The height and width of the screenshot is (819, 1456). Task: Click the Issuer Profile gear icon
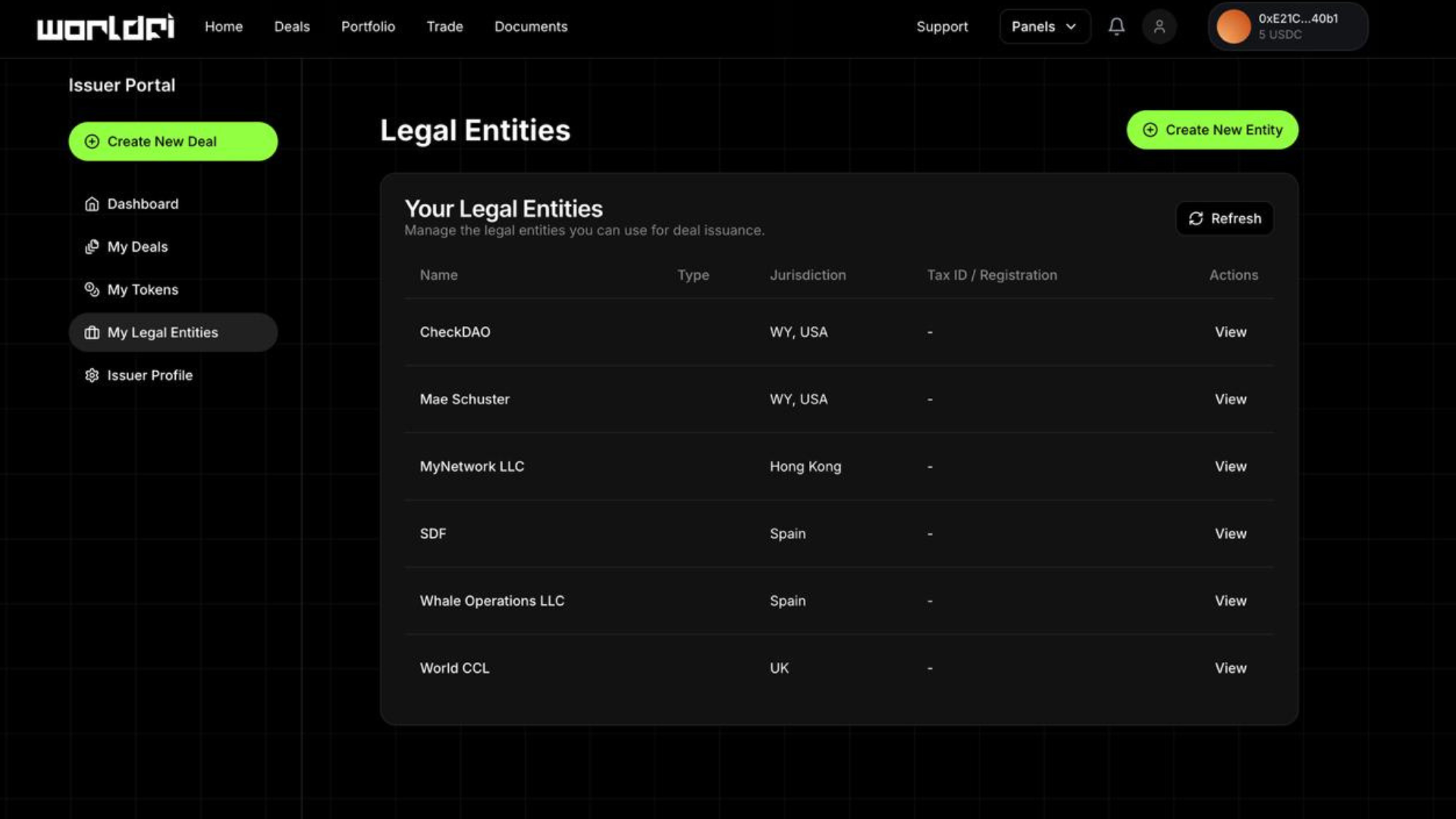(x=92, y=375)
